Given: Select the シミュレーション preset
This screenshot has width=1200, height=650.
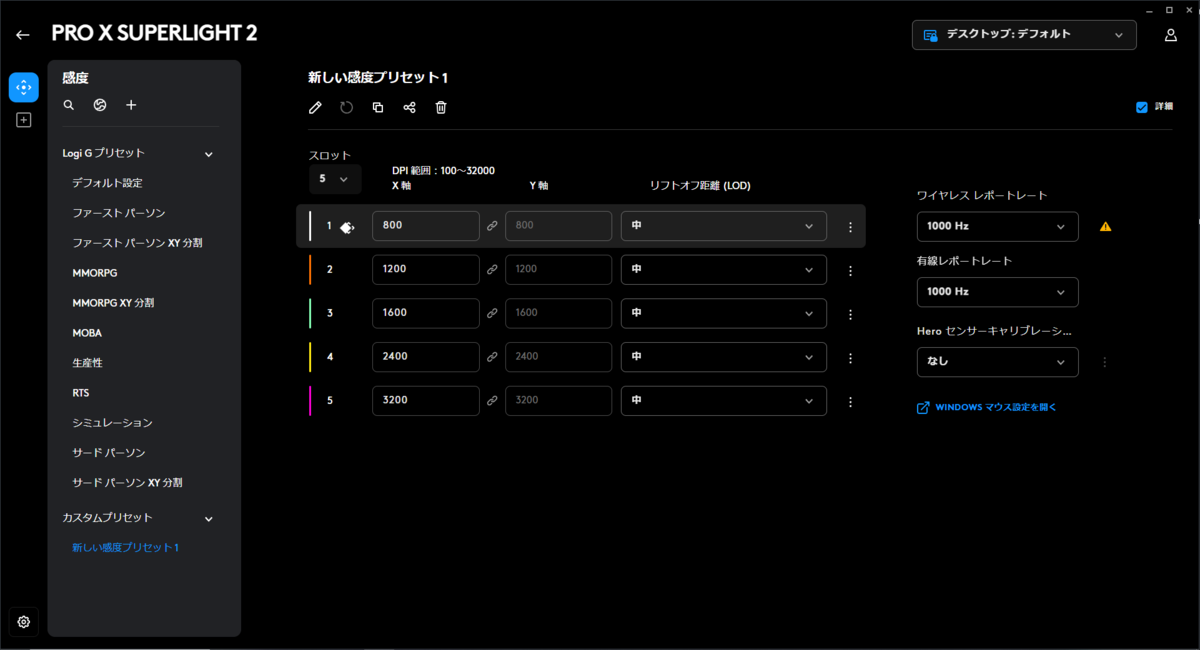Looking at the screenshot, I should coord(112,423).
